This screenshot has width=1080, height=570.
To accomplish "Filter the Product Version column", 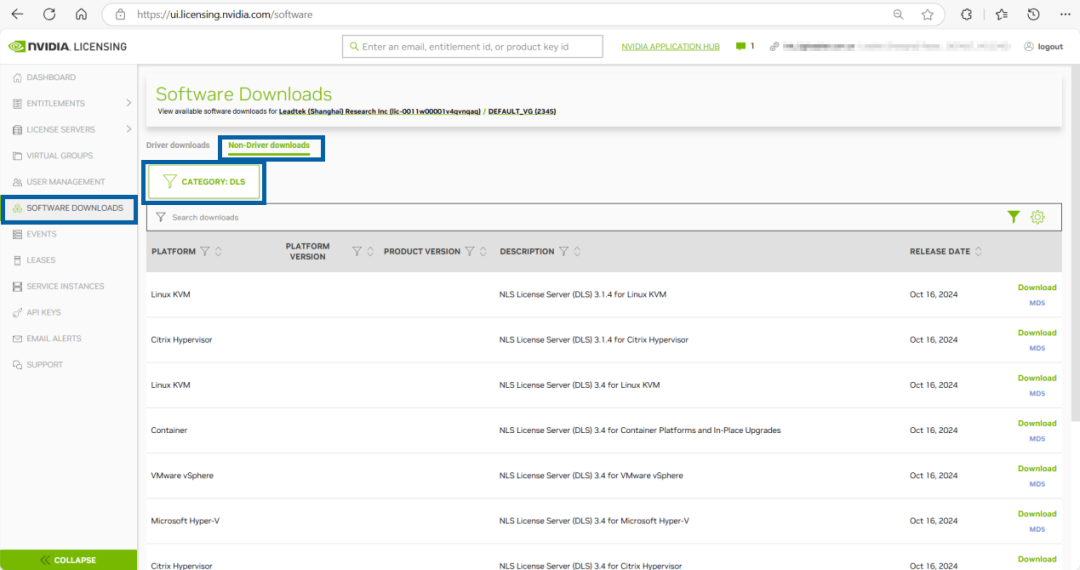I will pos(470,251).
